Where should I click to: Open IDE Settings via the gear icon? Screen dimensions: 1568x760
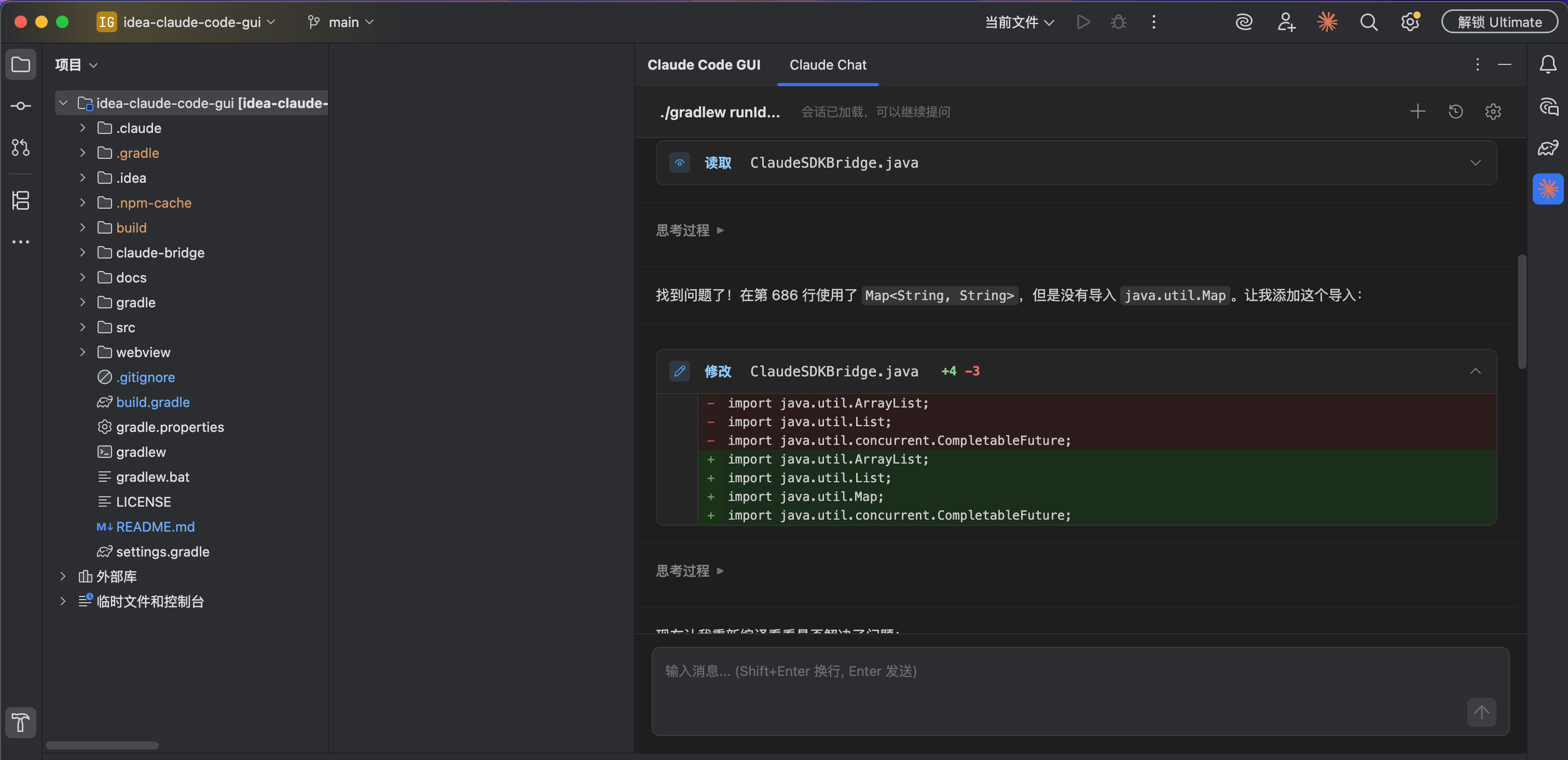[1410, 22]
